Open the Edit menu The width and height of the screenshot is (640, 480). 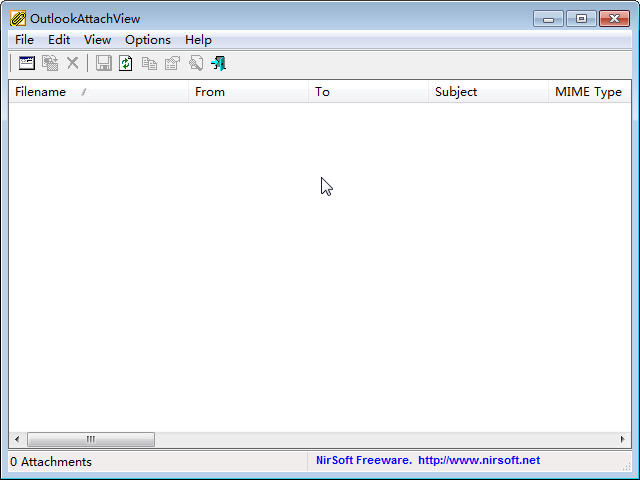59,40
